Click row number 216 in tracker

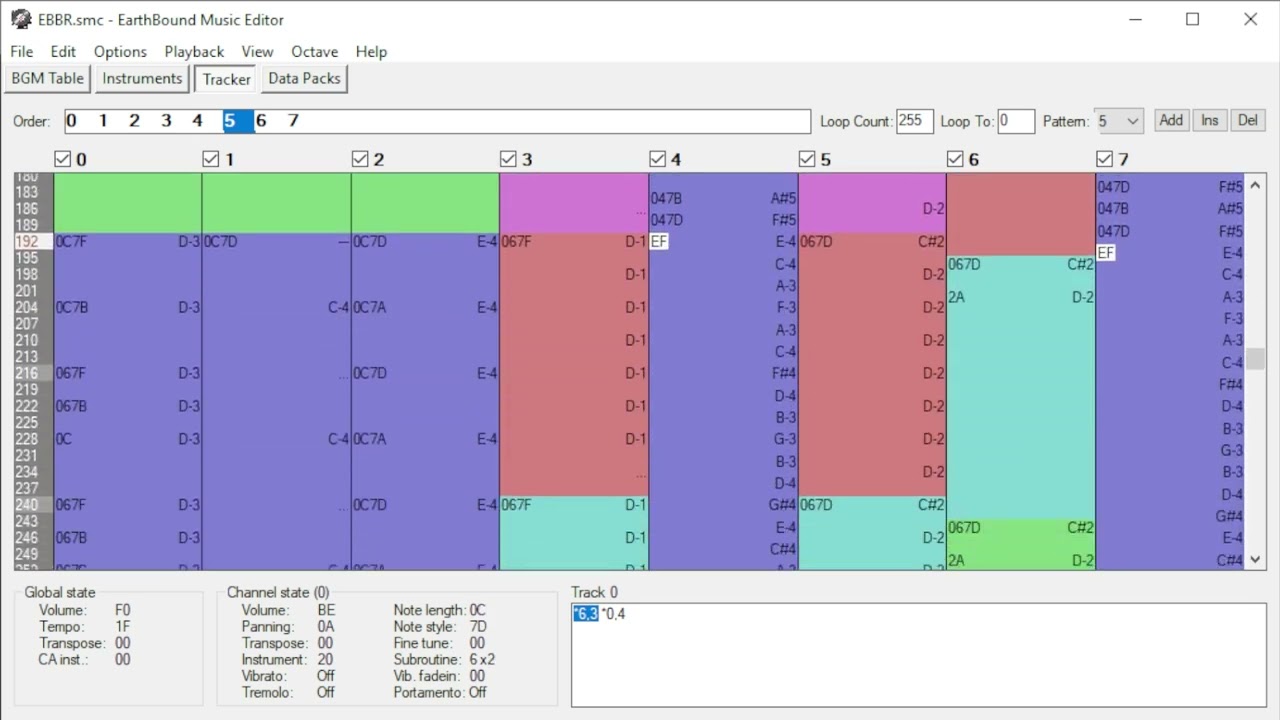pyautogui.click(x=27, y=373)
